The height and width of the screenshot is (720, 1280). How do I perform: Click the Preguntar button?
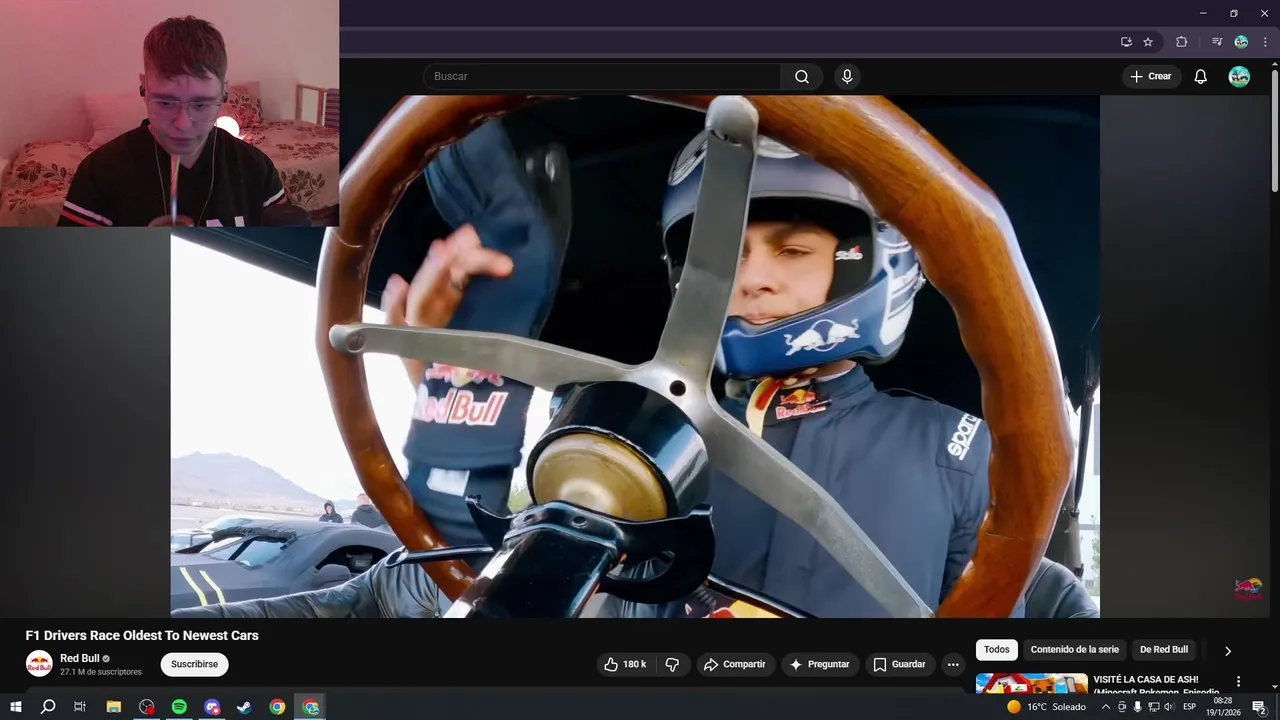click(x=820, y=664)
